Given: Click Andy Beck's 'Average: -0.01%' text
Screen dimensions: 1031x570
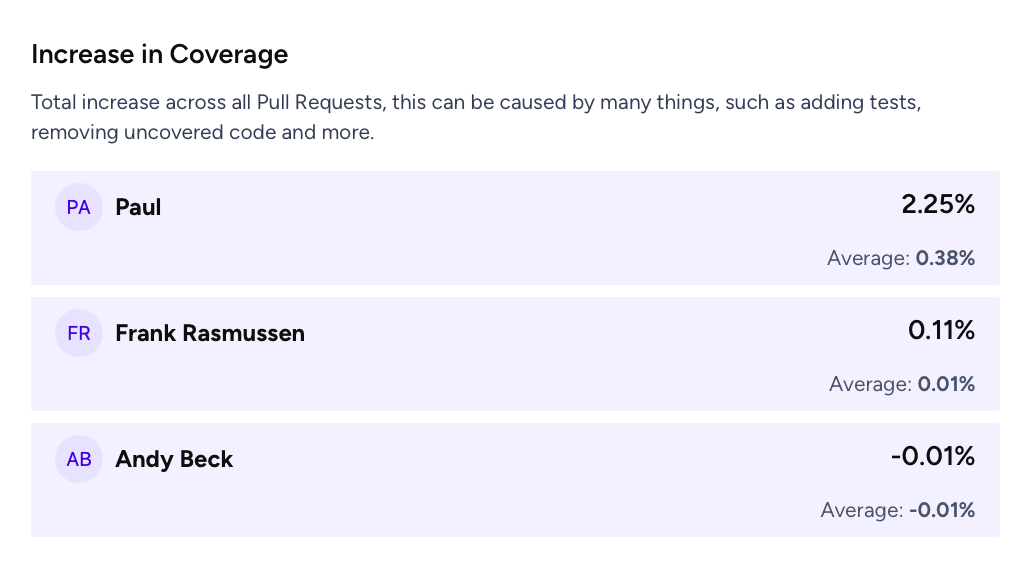Looking at the screenshot, I should pos(897,510).
